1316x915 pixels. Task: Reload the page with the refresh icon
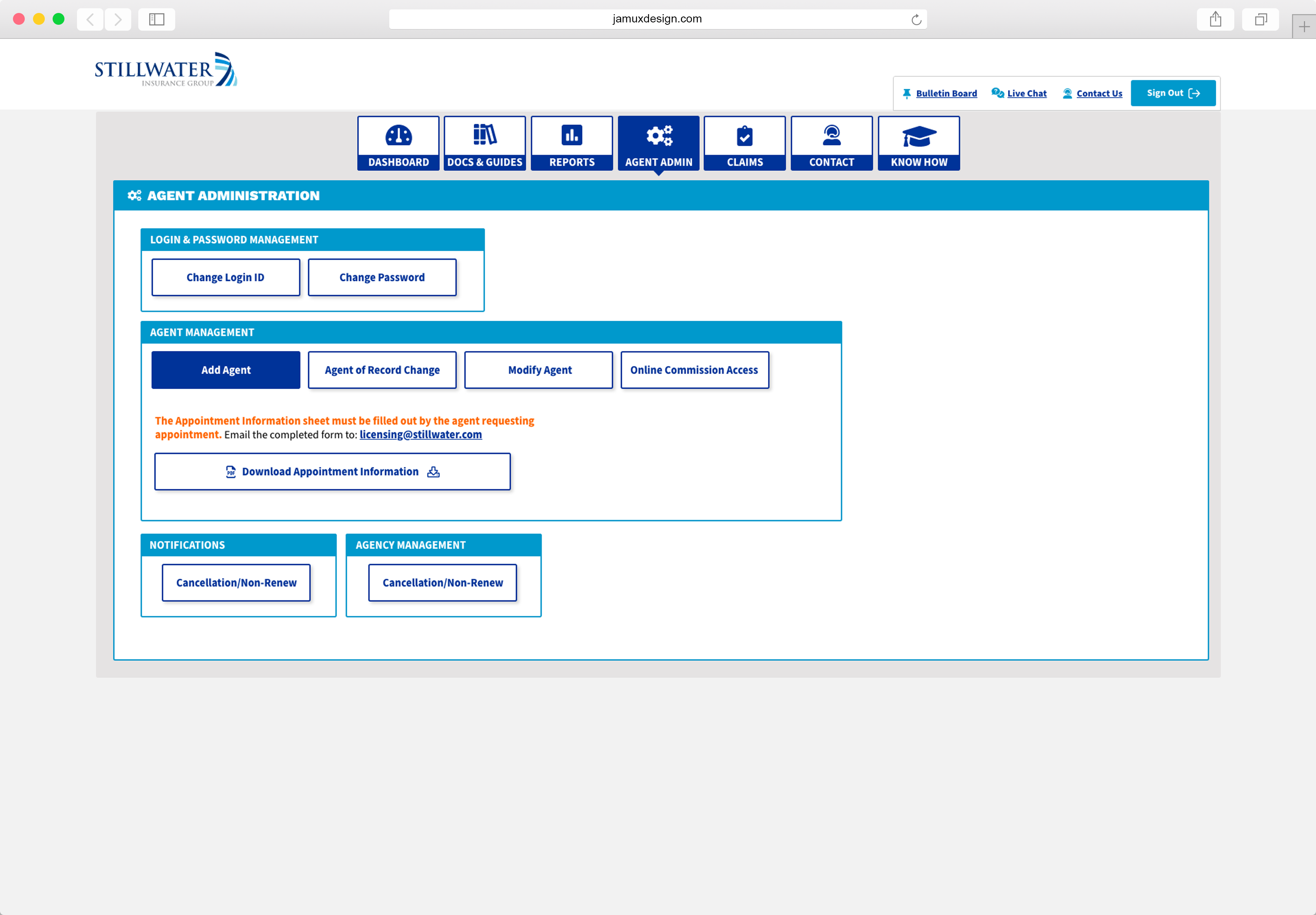point(916,20)
